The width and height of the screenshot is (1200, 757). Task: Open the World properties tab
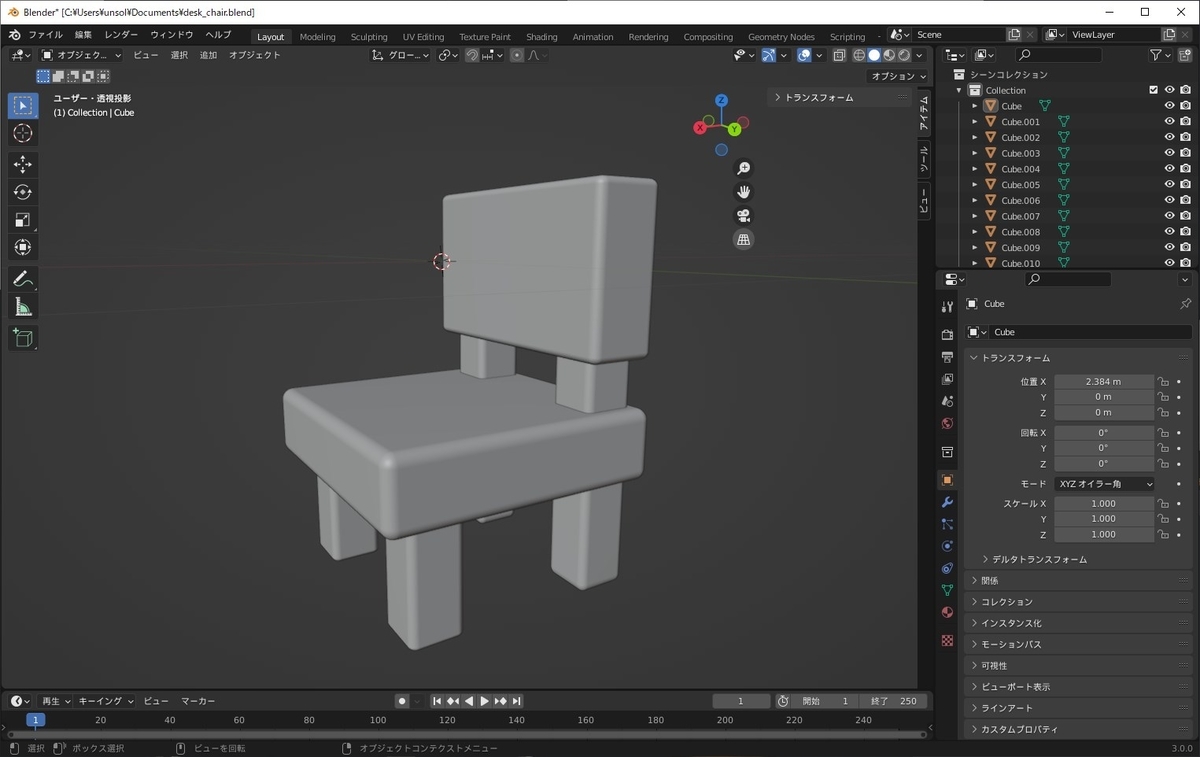[947, 424]
